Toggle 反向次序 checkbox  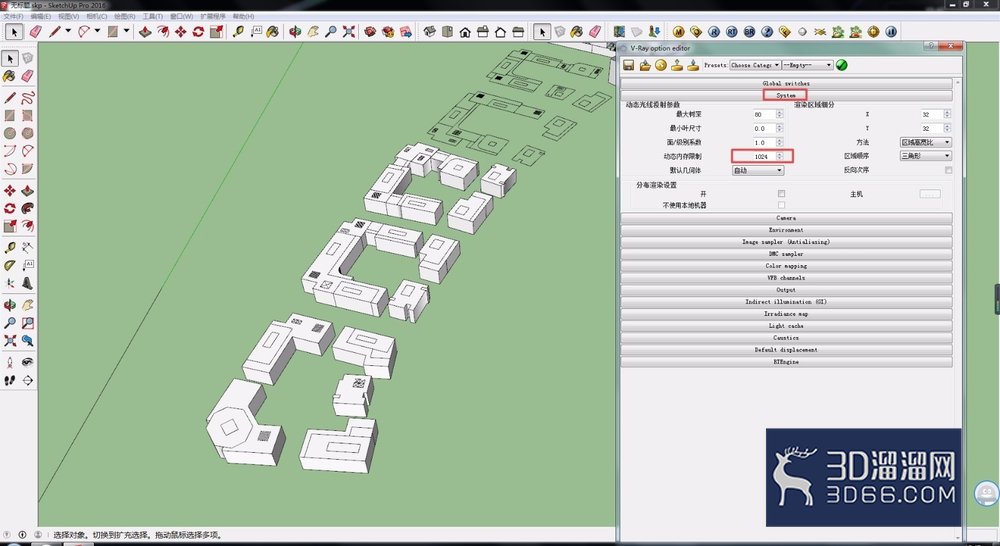[948, 170]
